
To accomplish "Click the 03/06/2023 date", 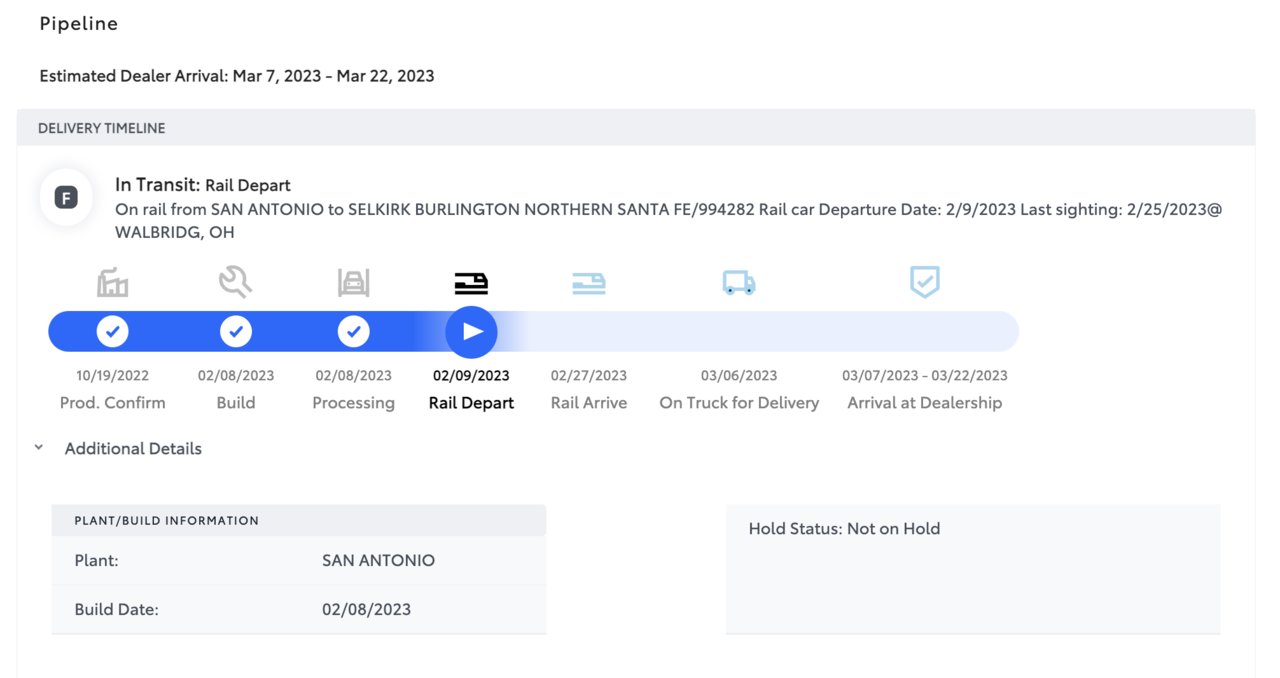I will click(x=739, y=376).
